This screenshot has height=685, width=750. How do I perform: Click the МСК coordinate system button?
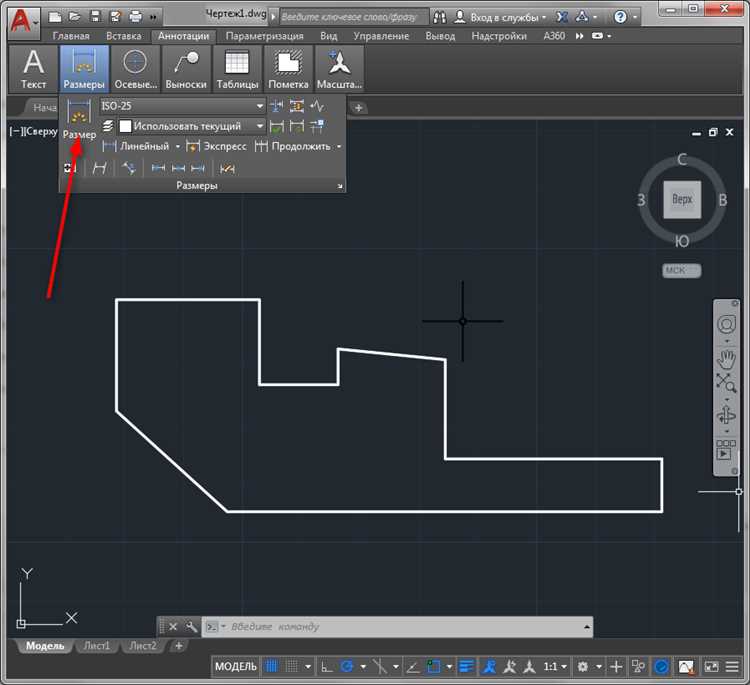tap(681, 271)
